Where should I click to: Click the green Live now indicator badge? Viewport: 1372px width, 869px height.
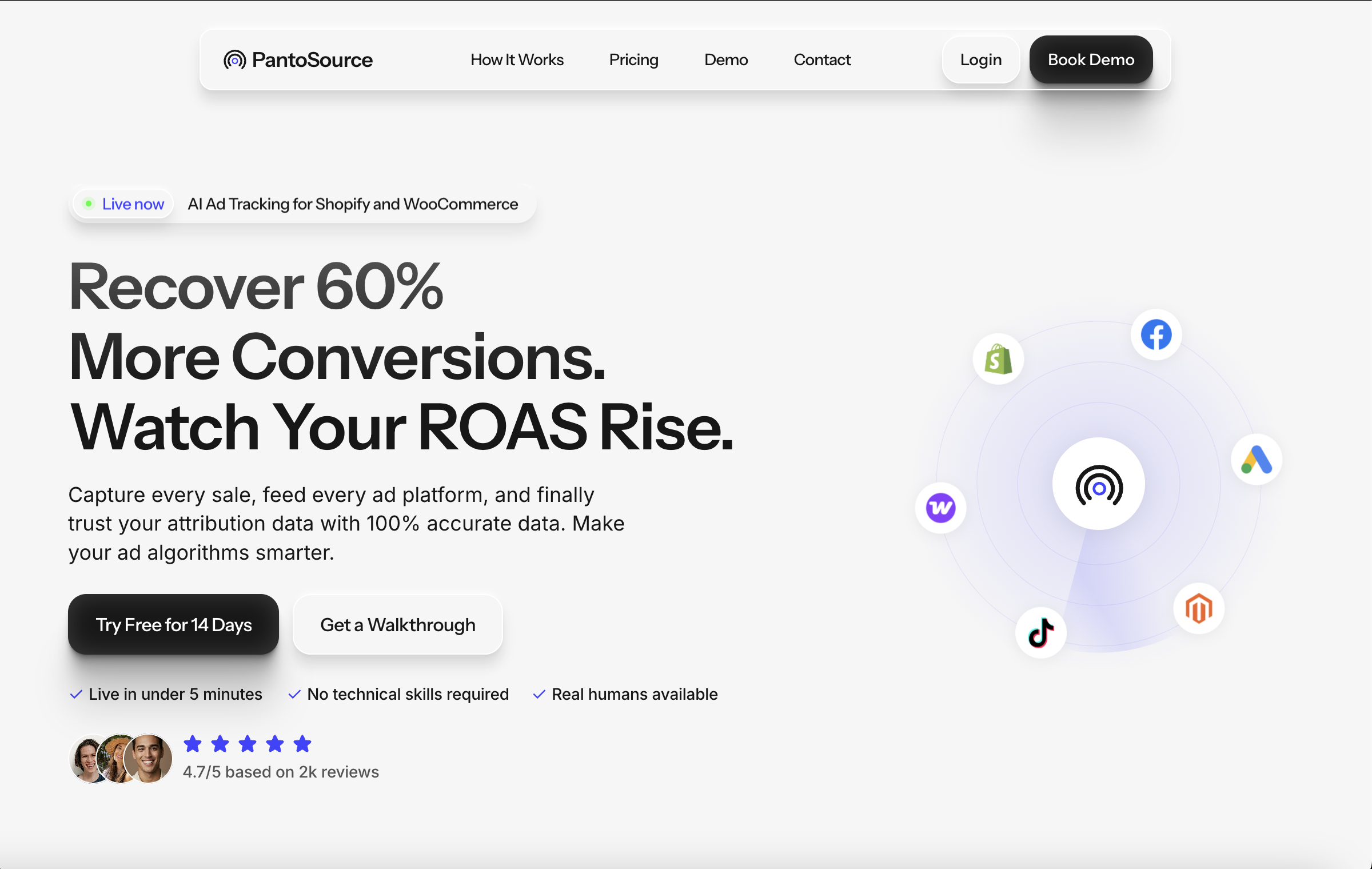click(x=123, y=204)
